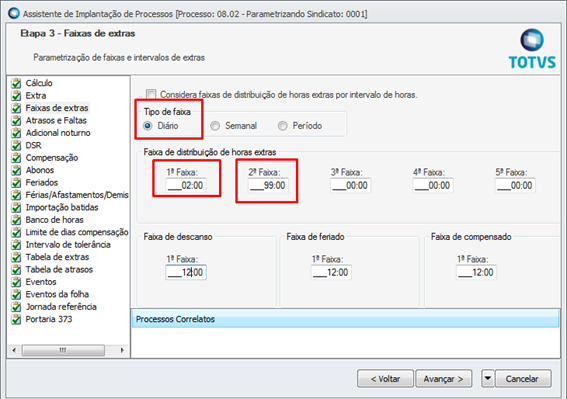Screen dimensions: 567x399
Task: Enable the Considera faixas de distribuição checkbox
Action: point(151,94)
